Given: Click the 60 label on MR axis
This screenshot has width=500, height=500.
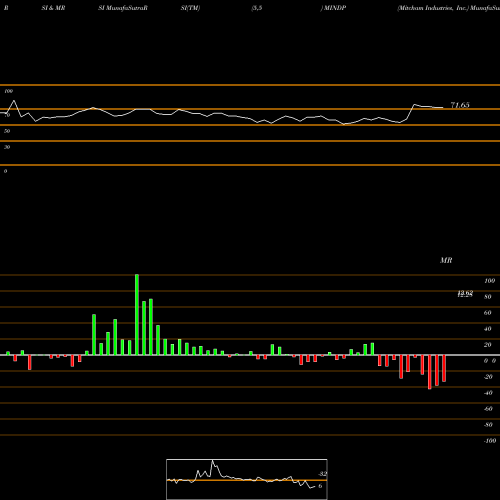Looking at the screenshot, I should coord(488,313).
